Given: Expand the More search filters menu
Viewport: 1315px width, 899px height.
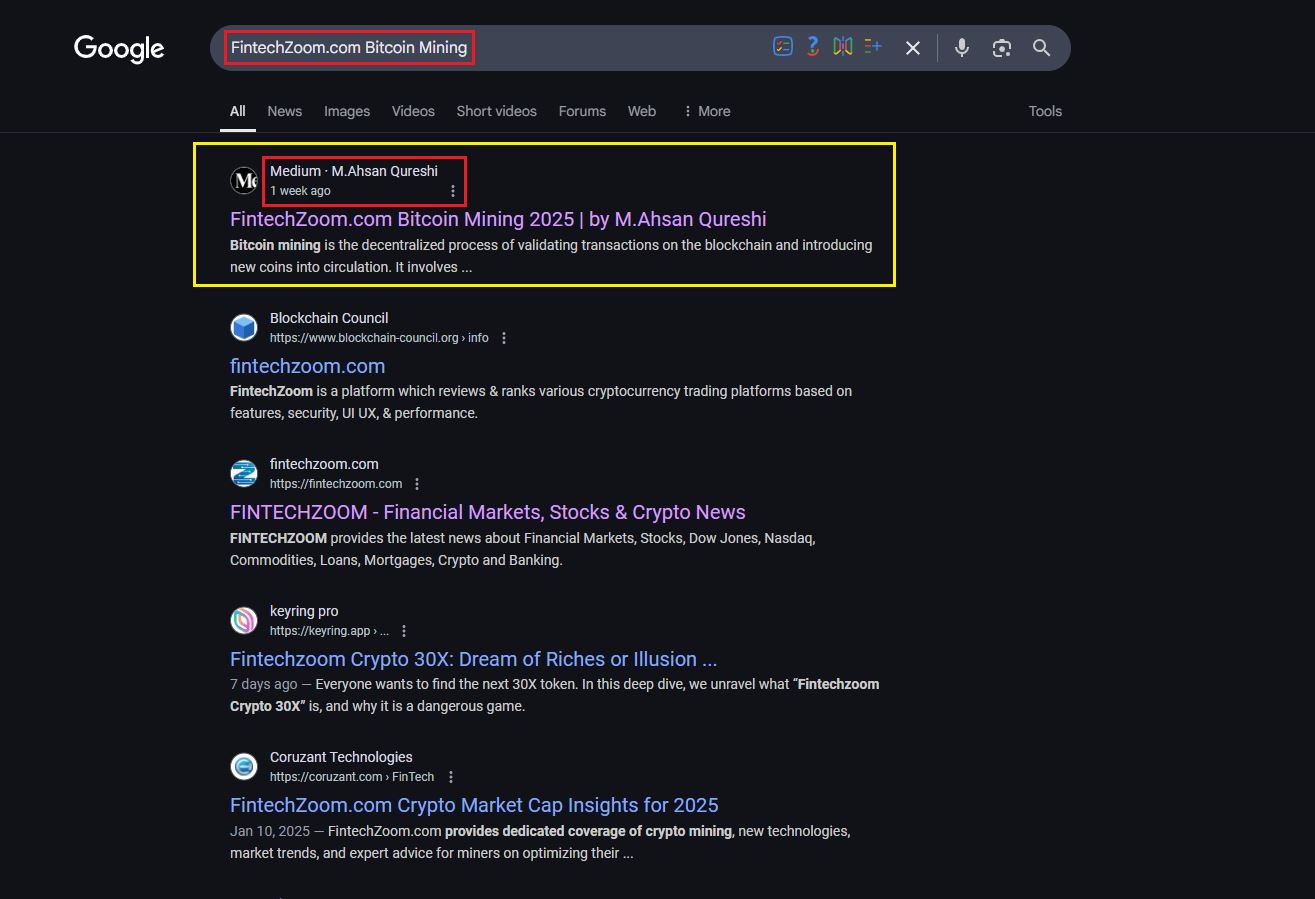Looking at the screenshot, I should [x=706, y=111].
